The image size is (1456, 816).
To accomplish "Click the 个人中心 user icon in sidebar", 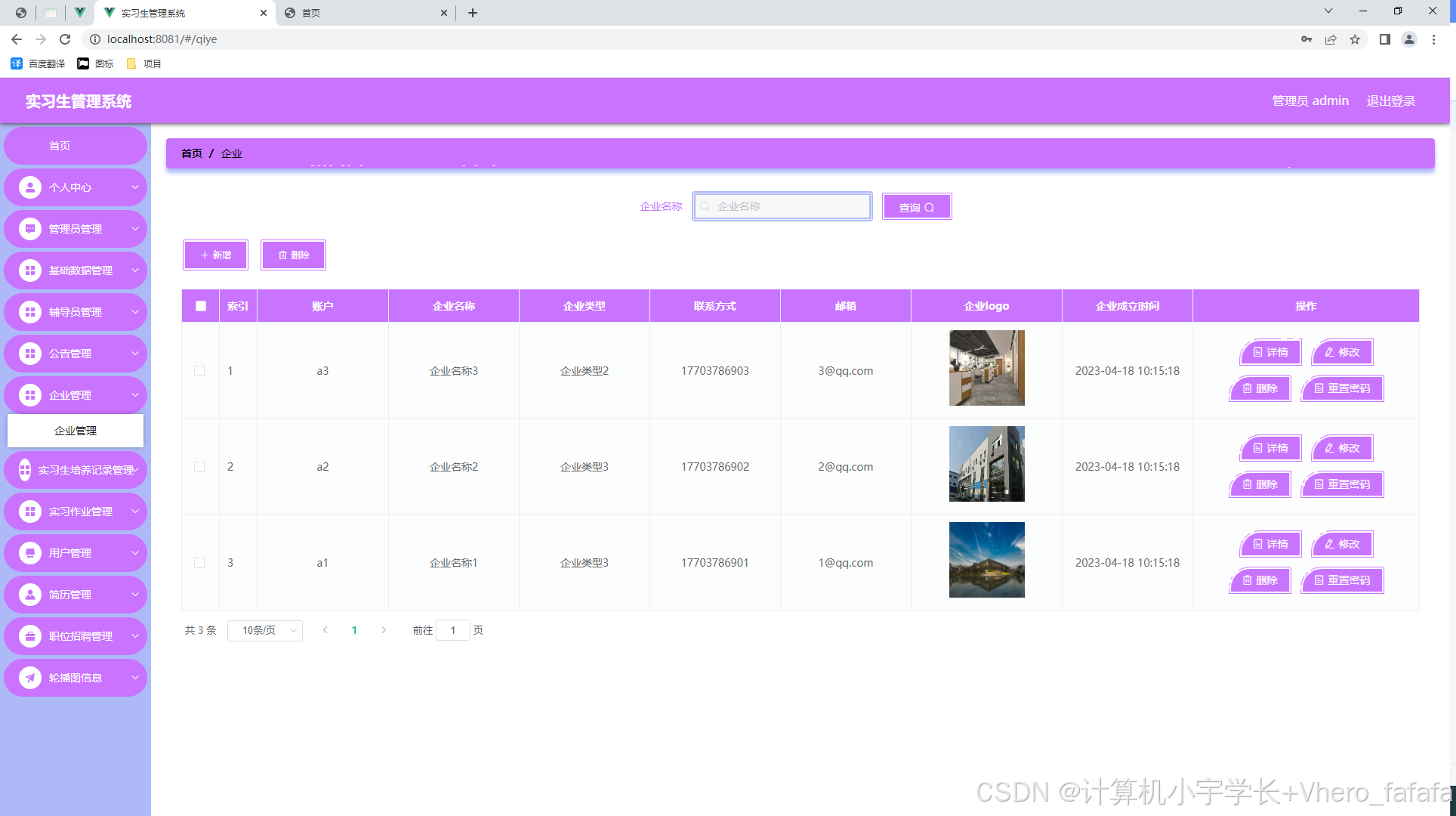I will [x=30, y=187].
